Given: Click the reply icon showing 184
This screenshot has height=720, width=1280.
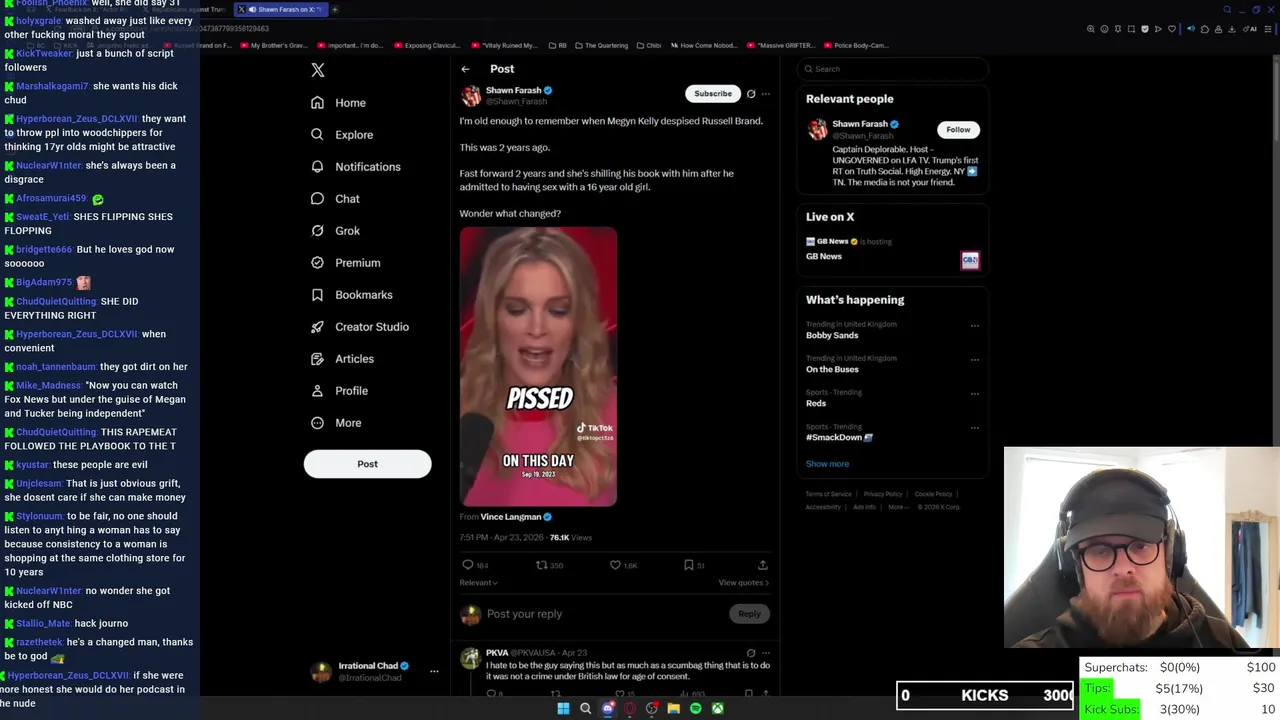Looking at the screenshot, I should [x=467, y=565].
